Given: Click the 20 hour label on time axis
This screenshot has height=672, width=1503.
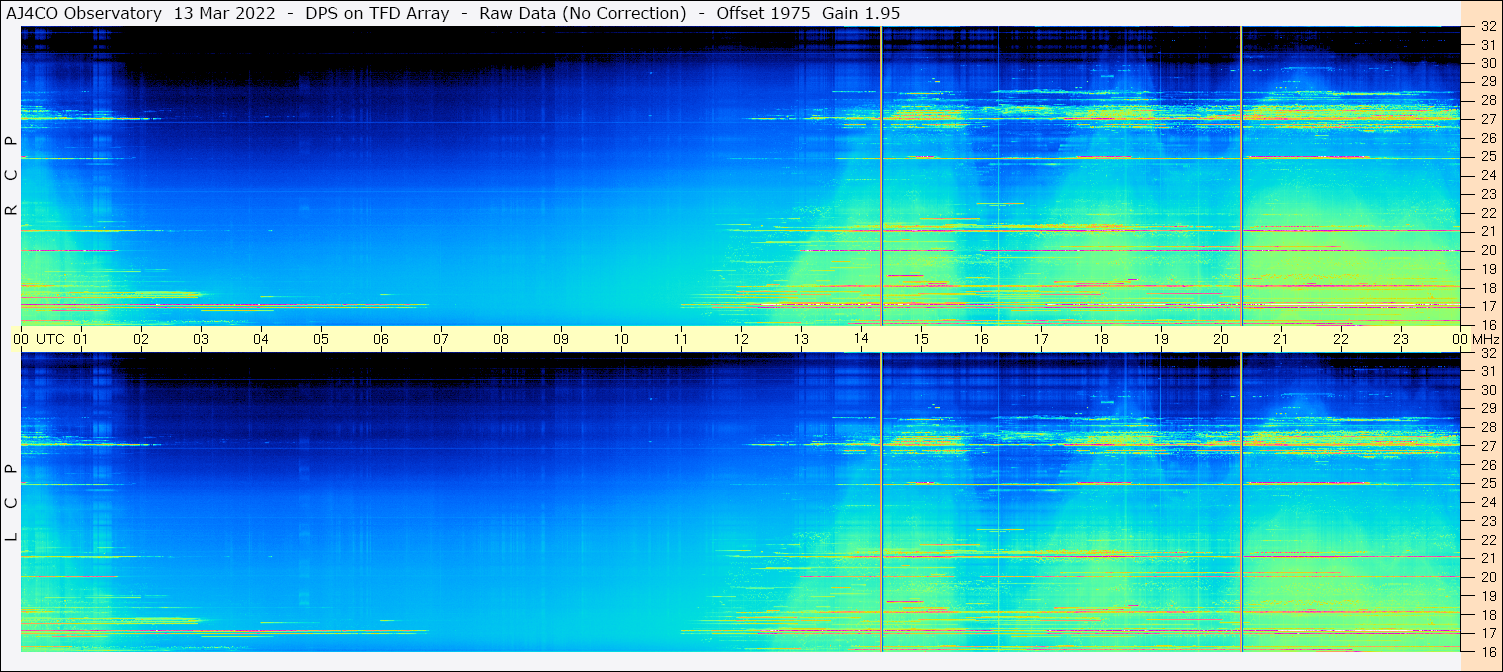Looking at the screenshot, I should point(1221,339).
